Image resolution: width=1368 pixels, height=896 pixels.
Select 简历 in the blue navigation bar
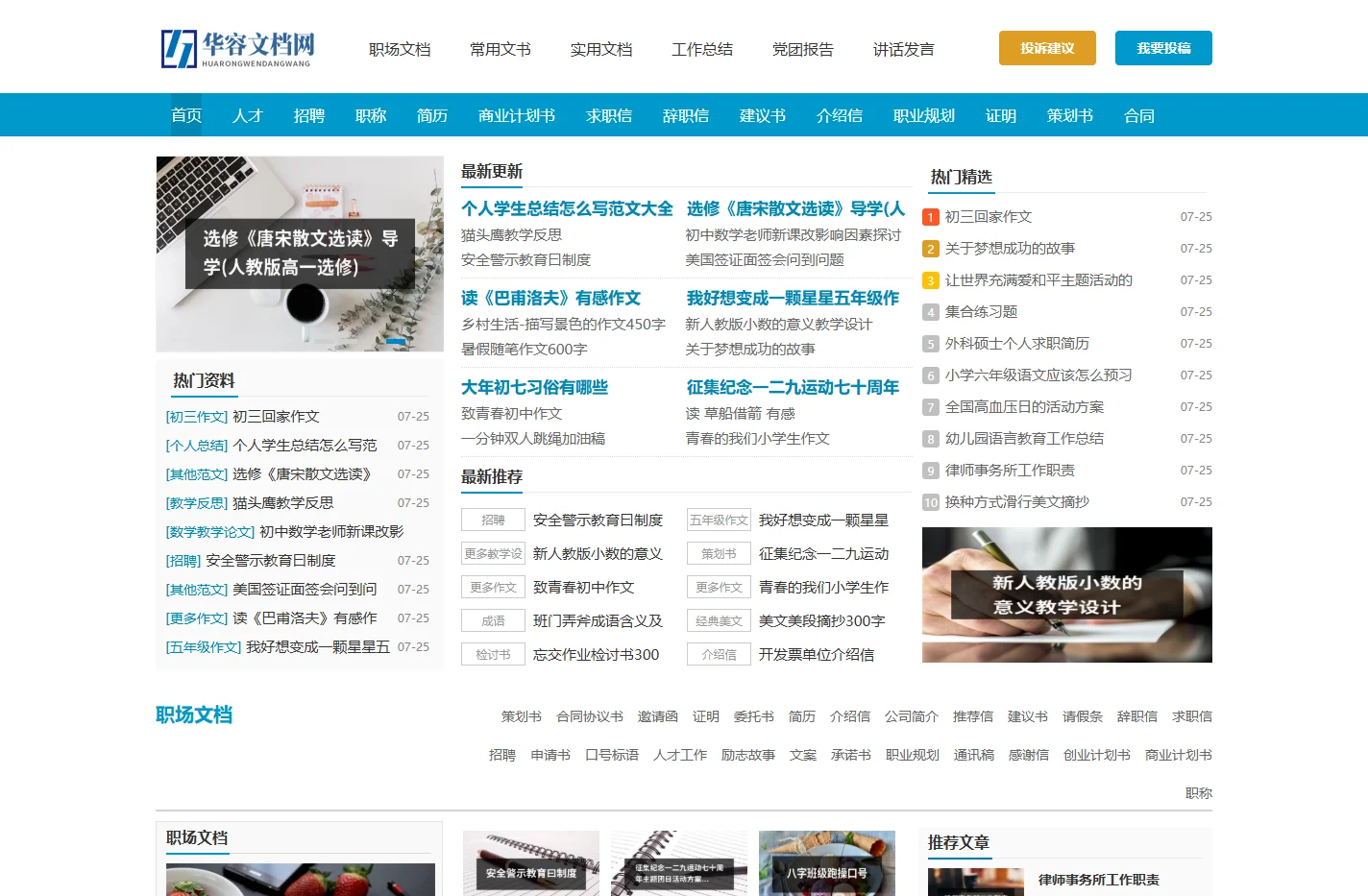[x=432, y=115]
